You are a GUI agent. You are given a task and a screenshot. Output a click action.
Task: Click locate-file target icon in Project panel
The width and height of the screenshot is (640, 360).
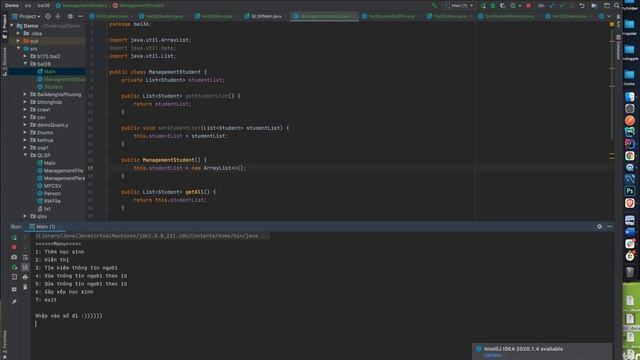(48, 16)
